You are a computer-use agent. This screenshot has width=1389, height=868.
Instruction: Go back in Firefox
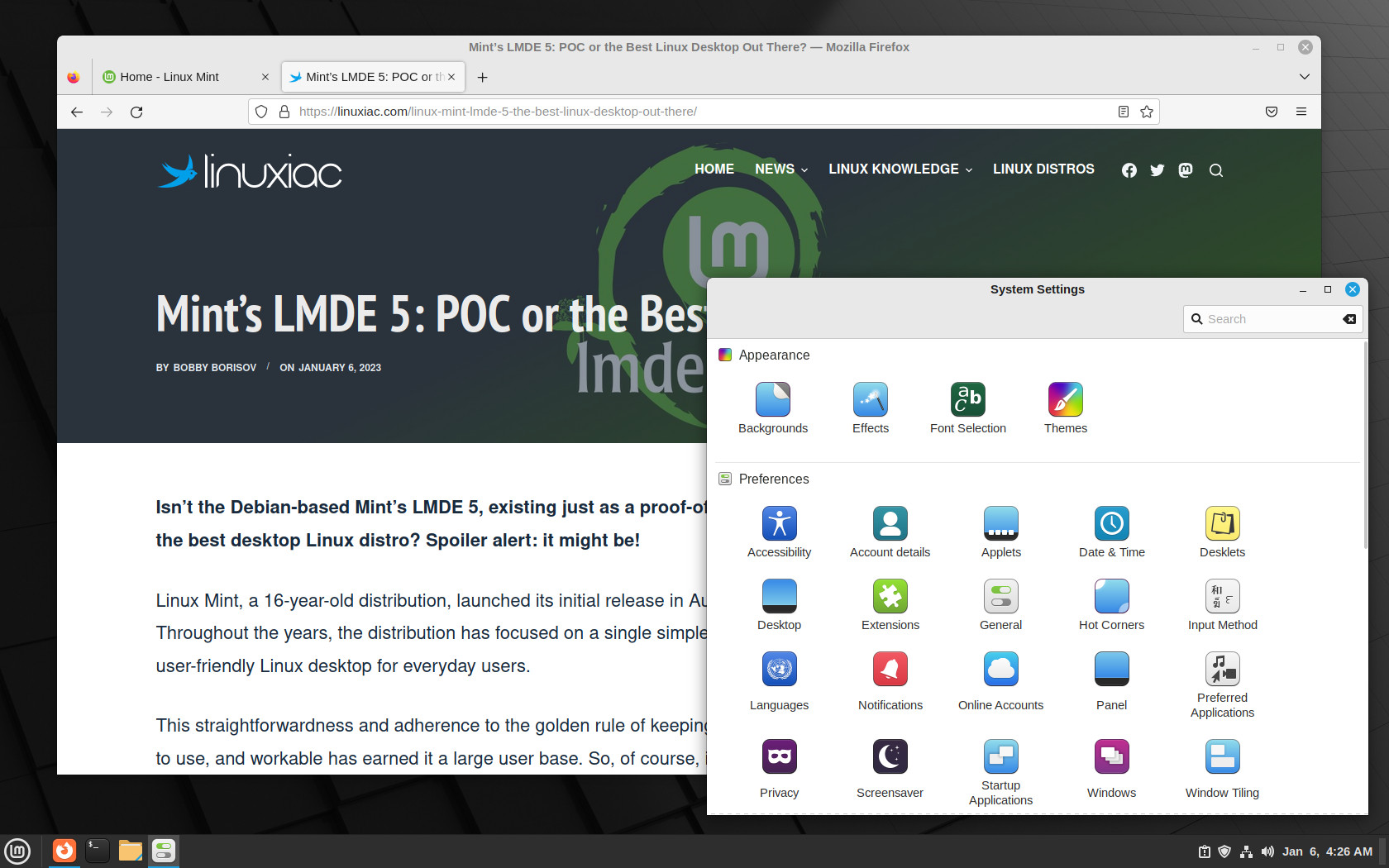(77, 112)
